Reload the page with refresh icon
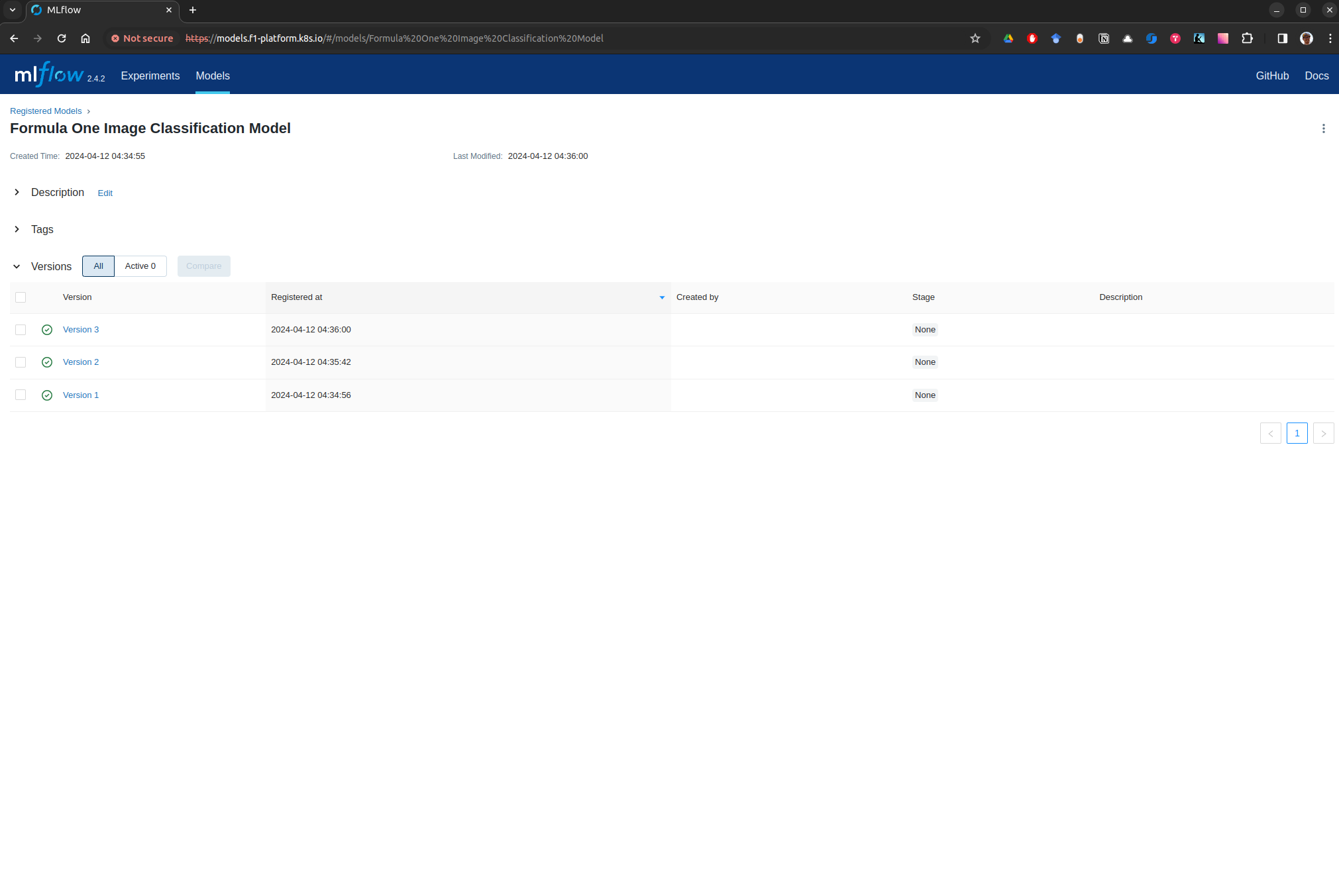 62,38
